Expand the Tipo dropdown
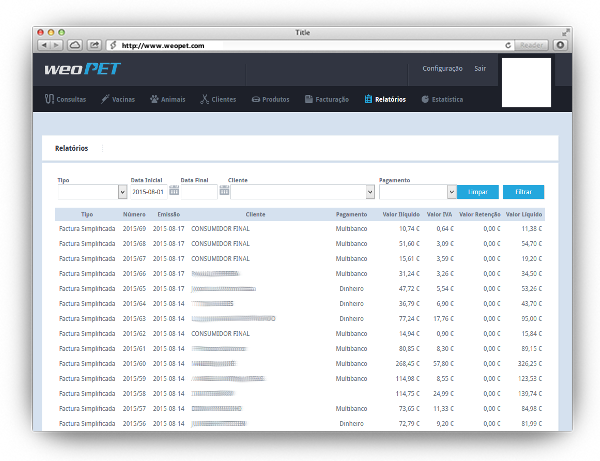The width and height of the screenshot is (600, 461). tap(122, 192)
